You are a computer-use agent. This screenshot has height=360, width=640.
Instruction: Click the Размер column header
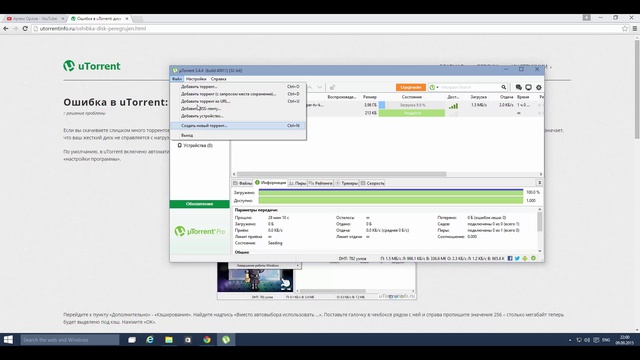coord(370,97)
